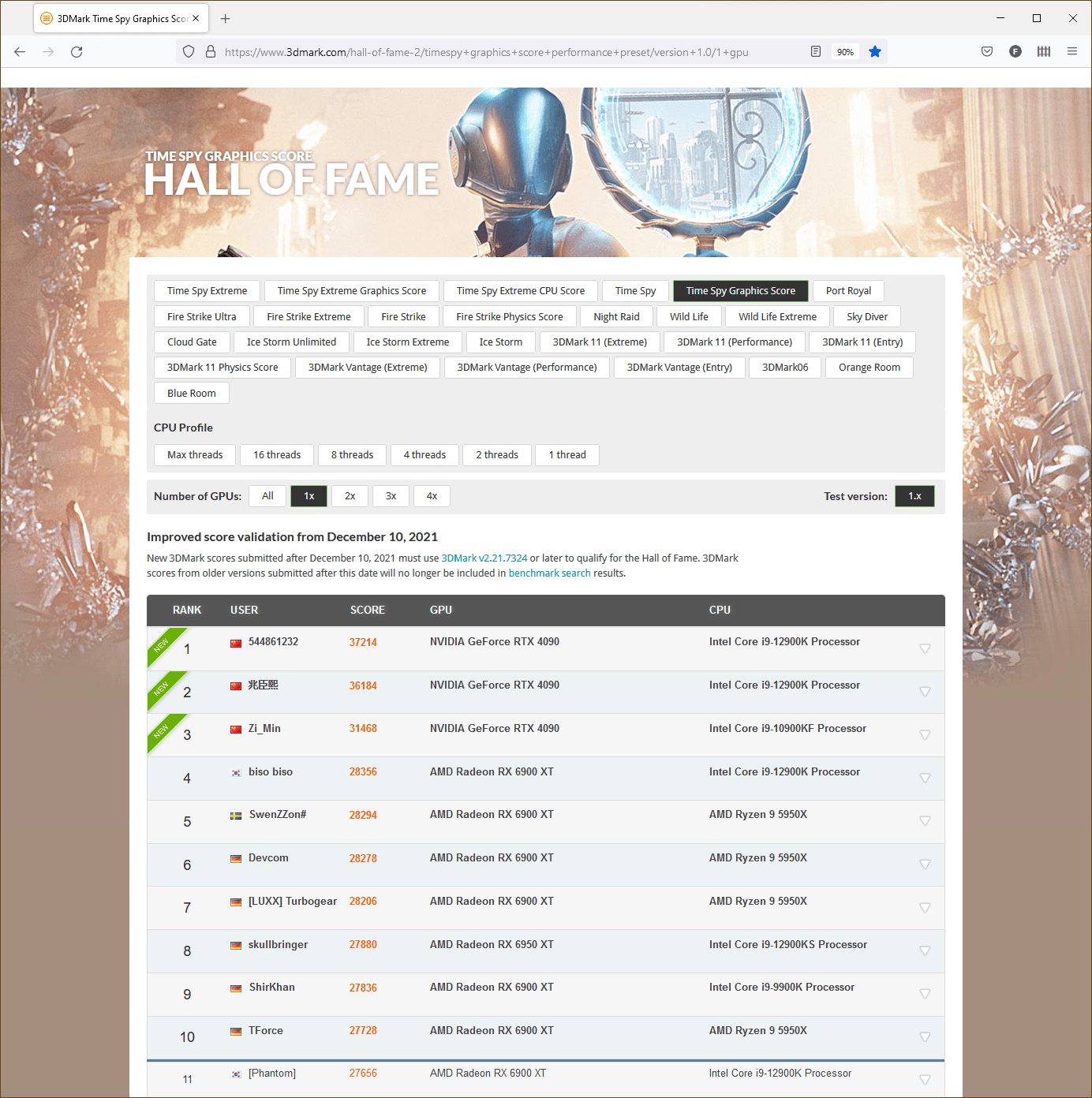
Task: Go back to the previous page
Action: 20,52
